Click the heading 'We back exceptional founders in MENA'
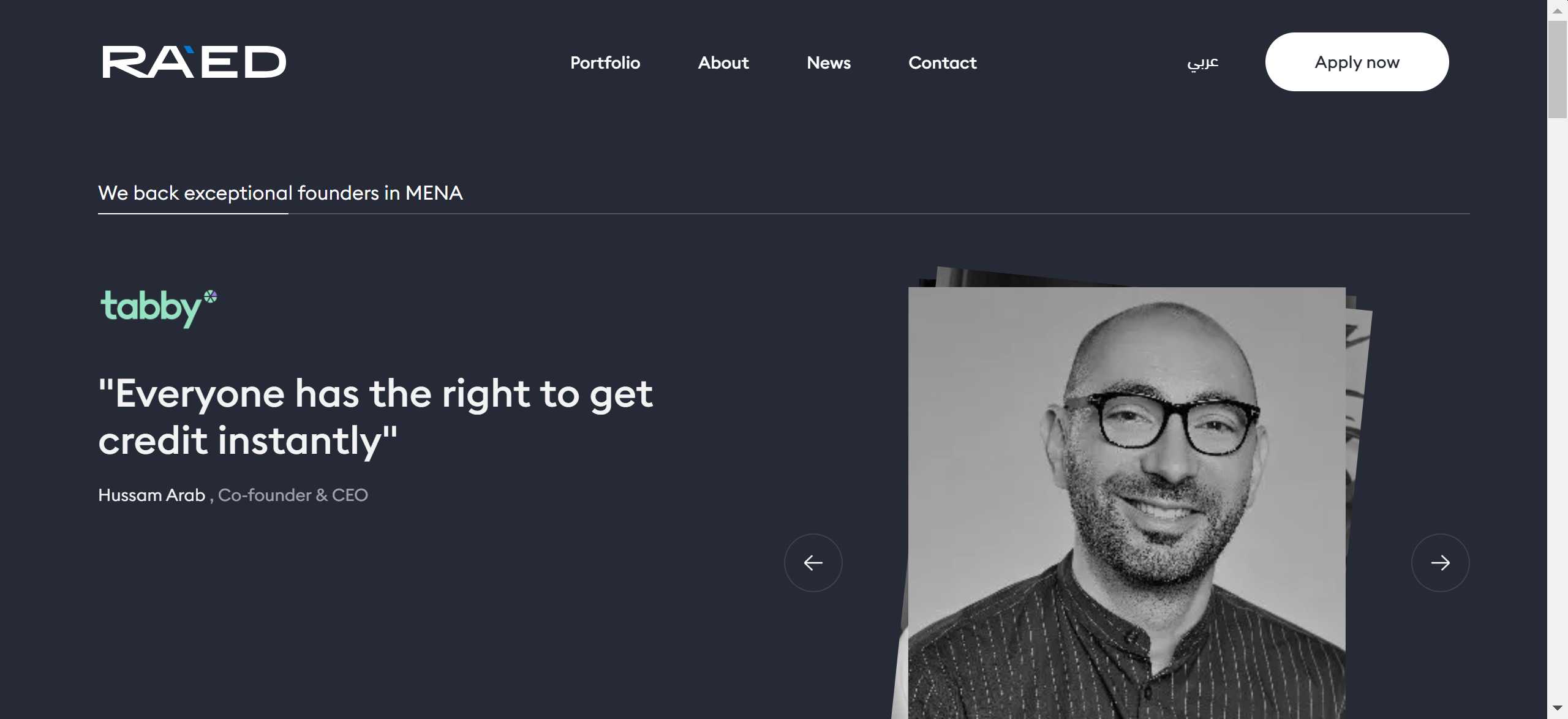Screen dimensions: 1568x719 point(281,193)
